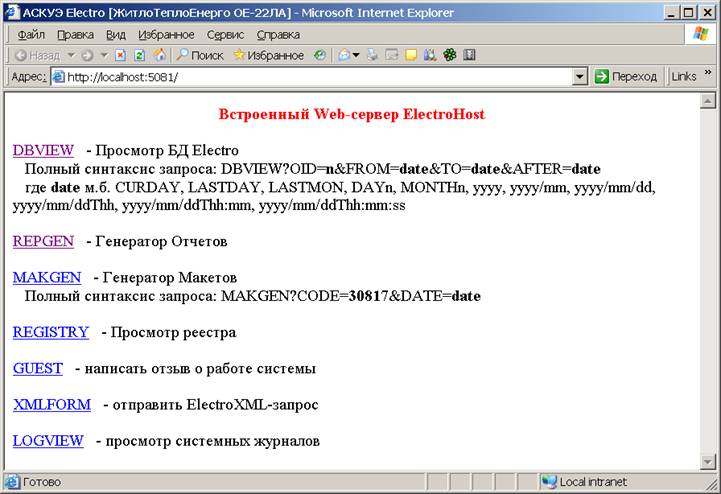Click the Edit page toolbar icon

[392, 56]
